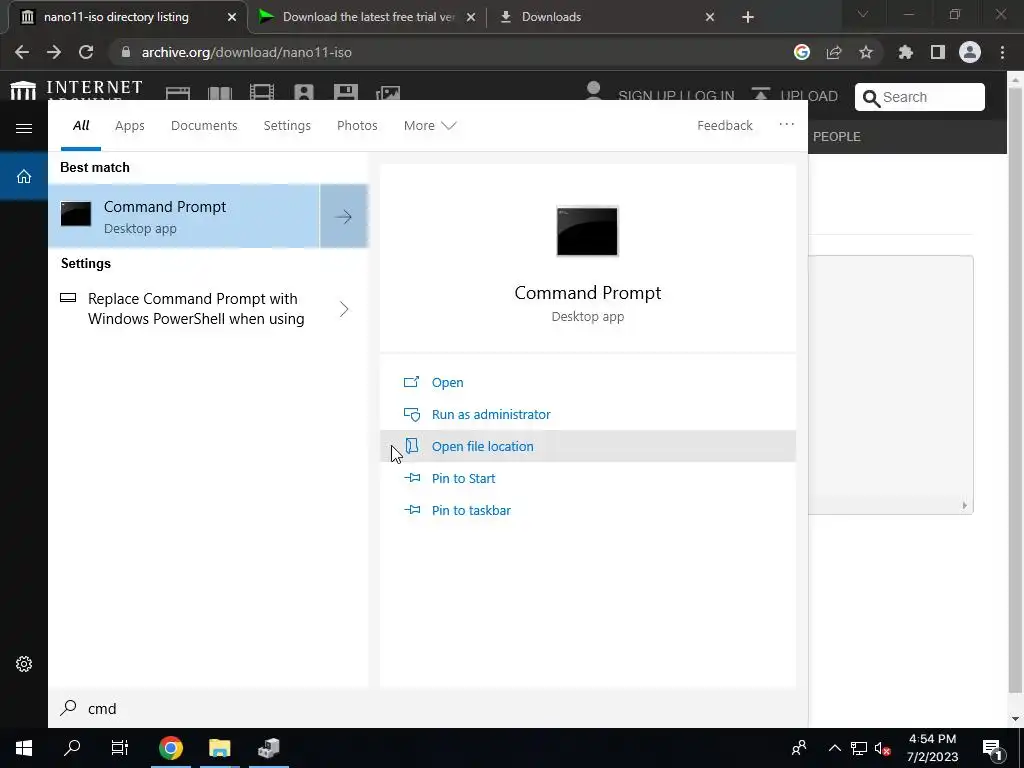Open the PEOPLE link on archive page

click(836, 136)
